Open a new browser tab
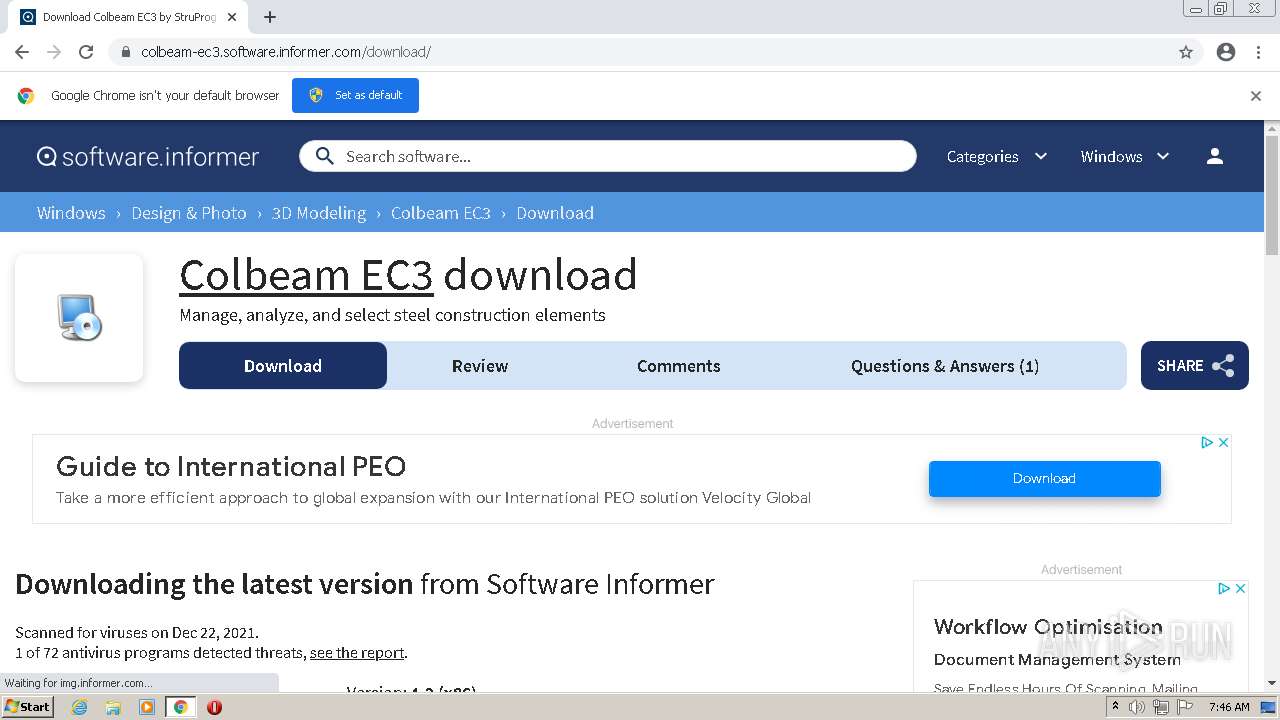The width and height of the screenshot is (1280, 720). click(x=270, y=17)
